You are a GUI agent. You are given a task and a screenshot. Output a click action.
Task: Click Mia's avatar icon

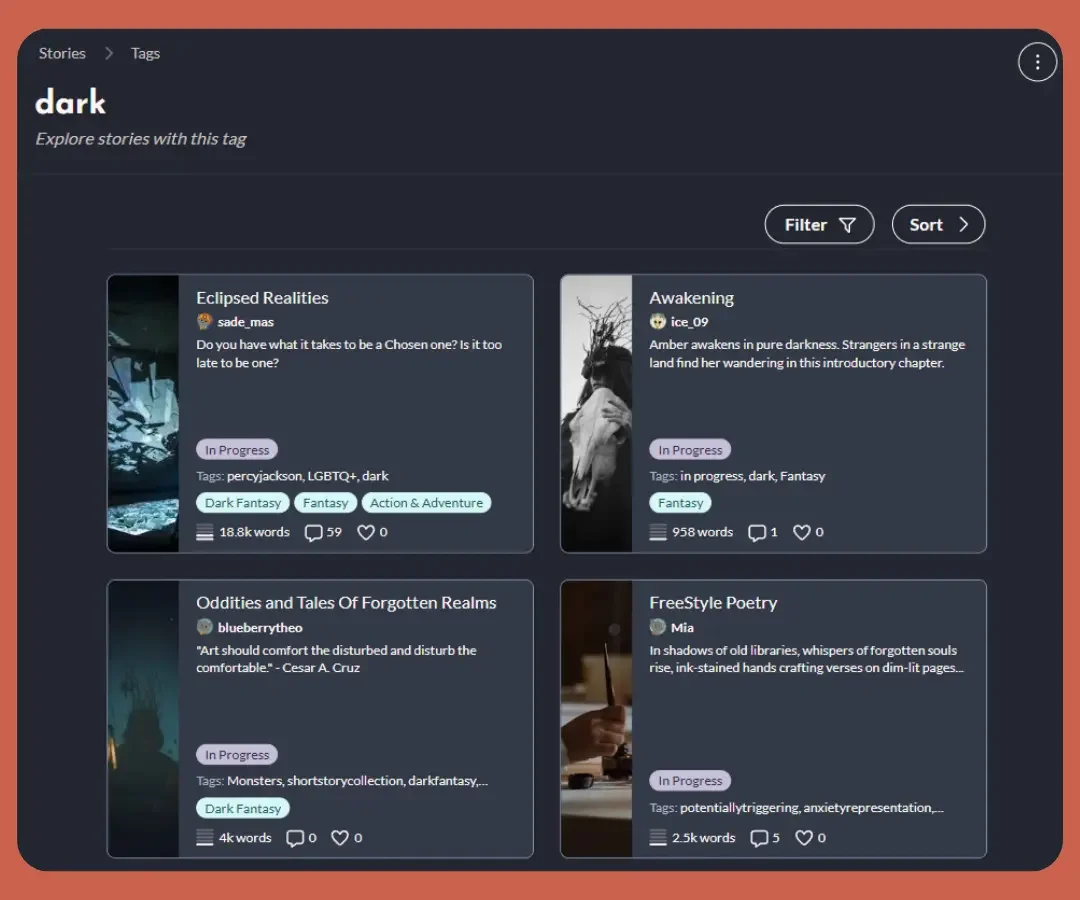657,627
